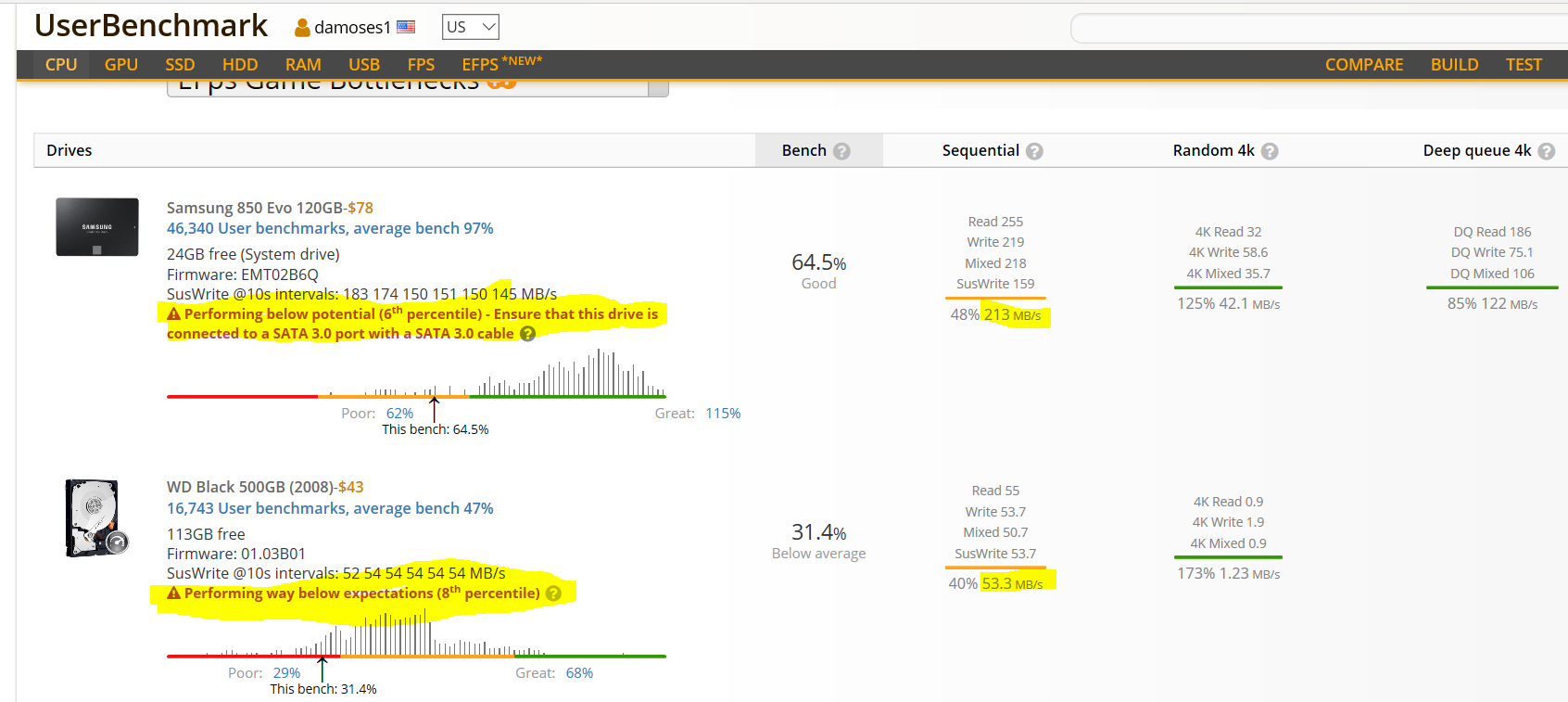The width and height of the screenshot is (1568, 702).
Task: Click Firmware: 01.03B01 text
Action: pos(236,554)
